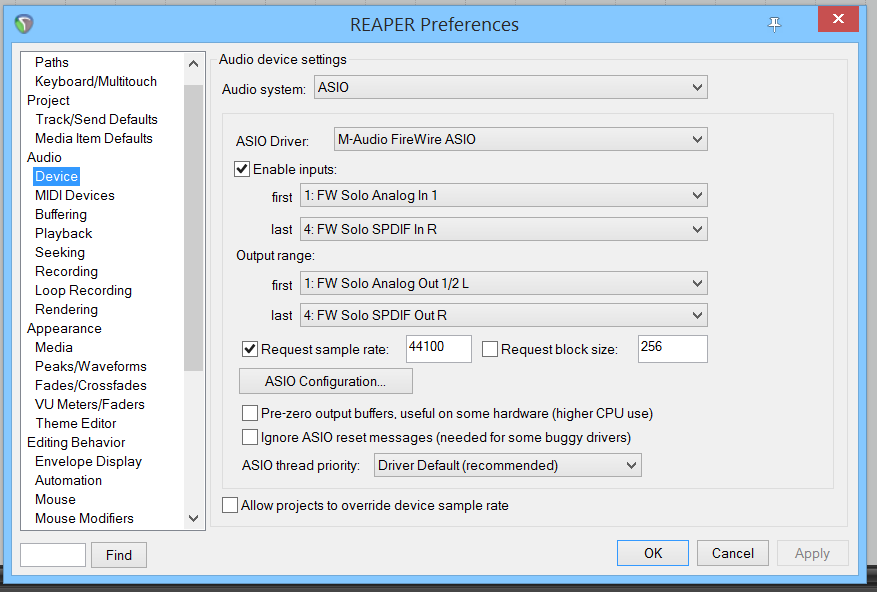Image resolution: width=877 pixels, height=592 pixels.
Task: Open the Audio system dropdown
Action: pos(511,87)
